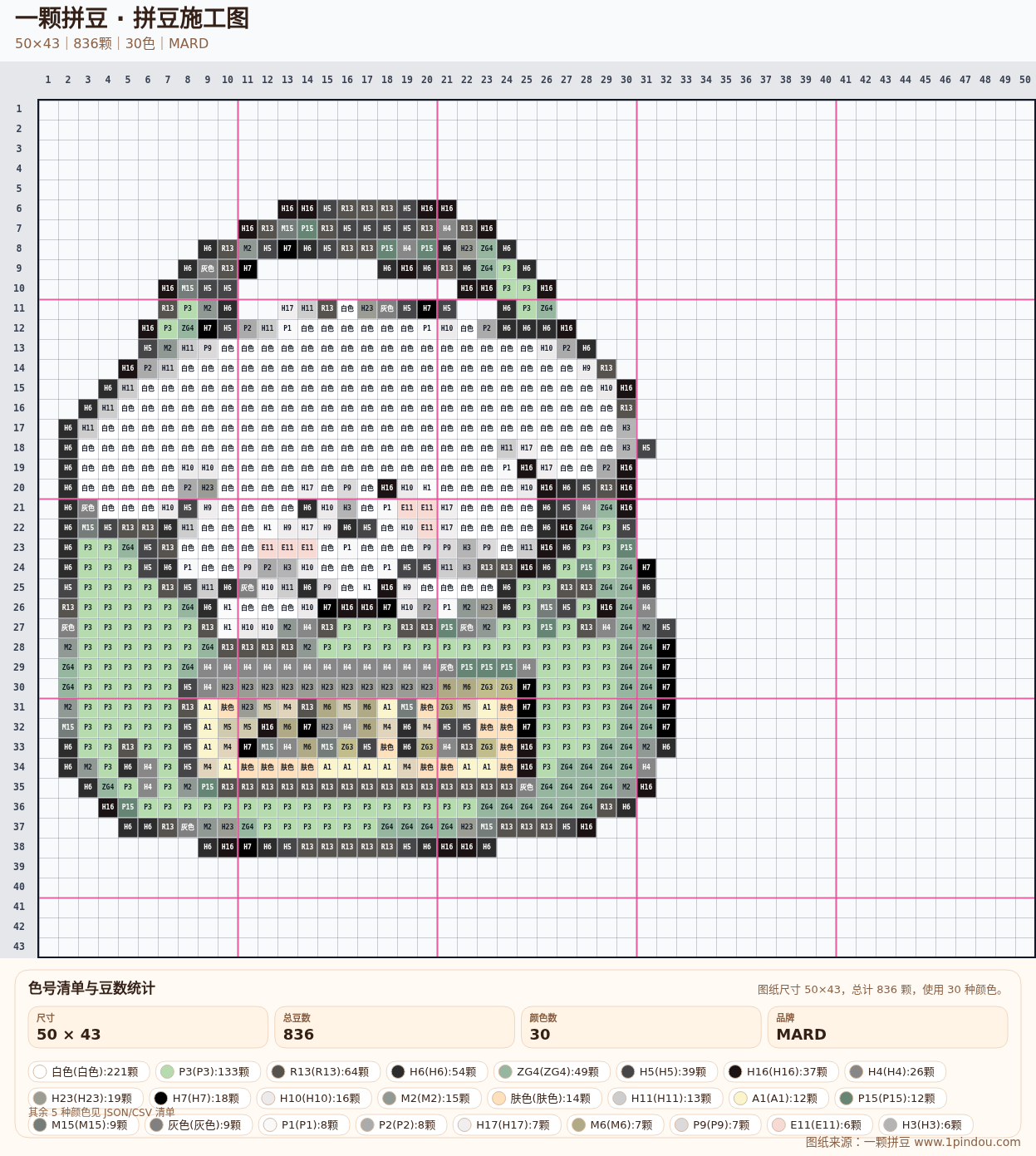Select the H11(H11):13颗 legend chip

[665, 1099]
